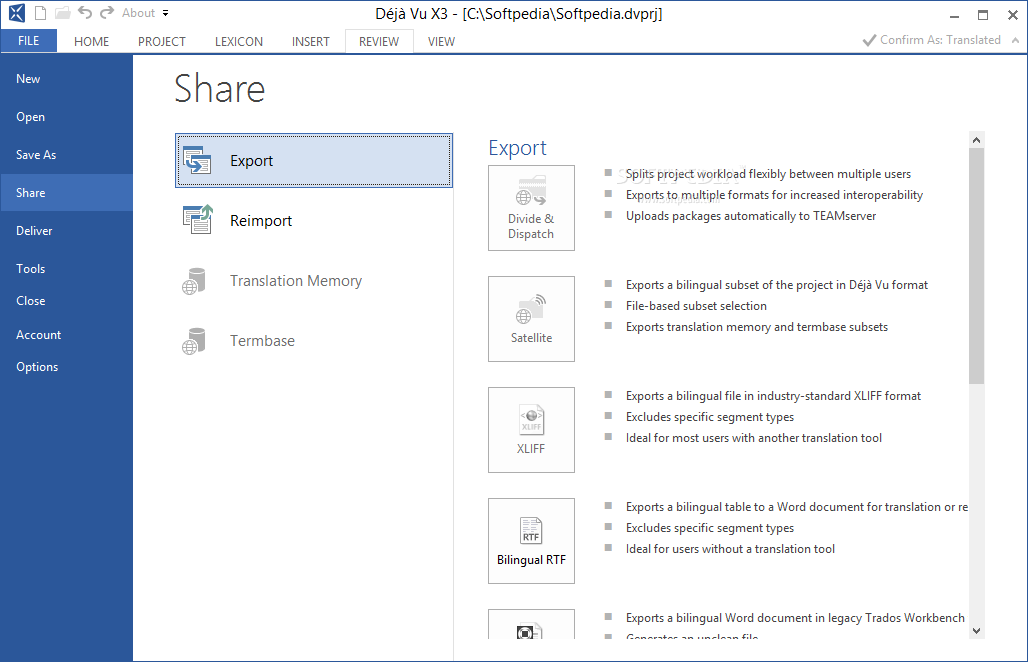This screenshot has height=662, width=1028.
Task: Switch to the VIEW ribbon tab
Action: point(441,41)
